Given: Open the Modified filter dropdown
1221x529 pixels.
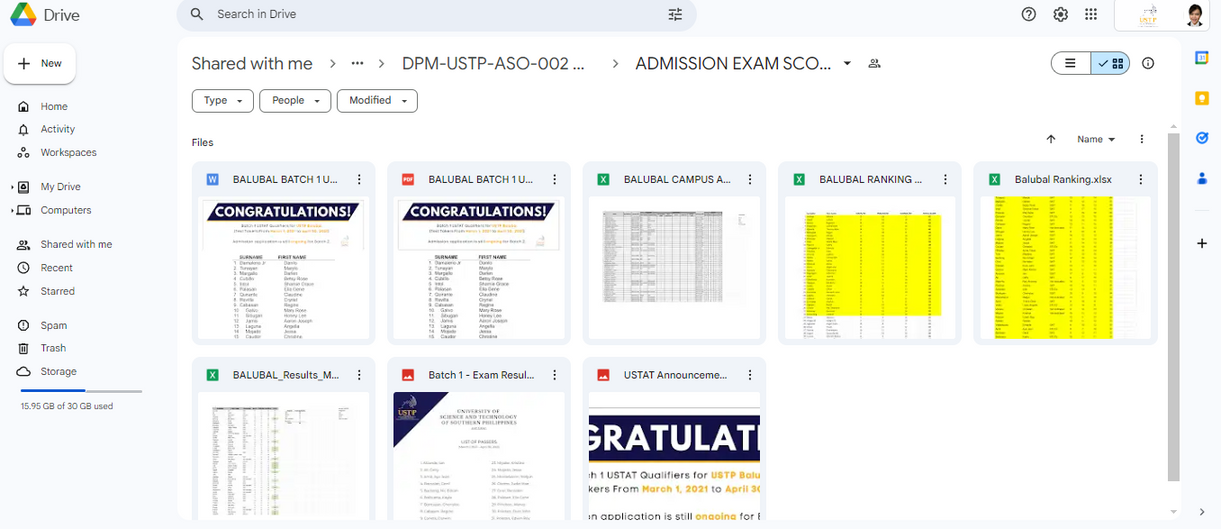Looking at the screenshot, I should (x=377, y=100).
